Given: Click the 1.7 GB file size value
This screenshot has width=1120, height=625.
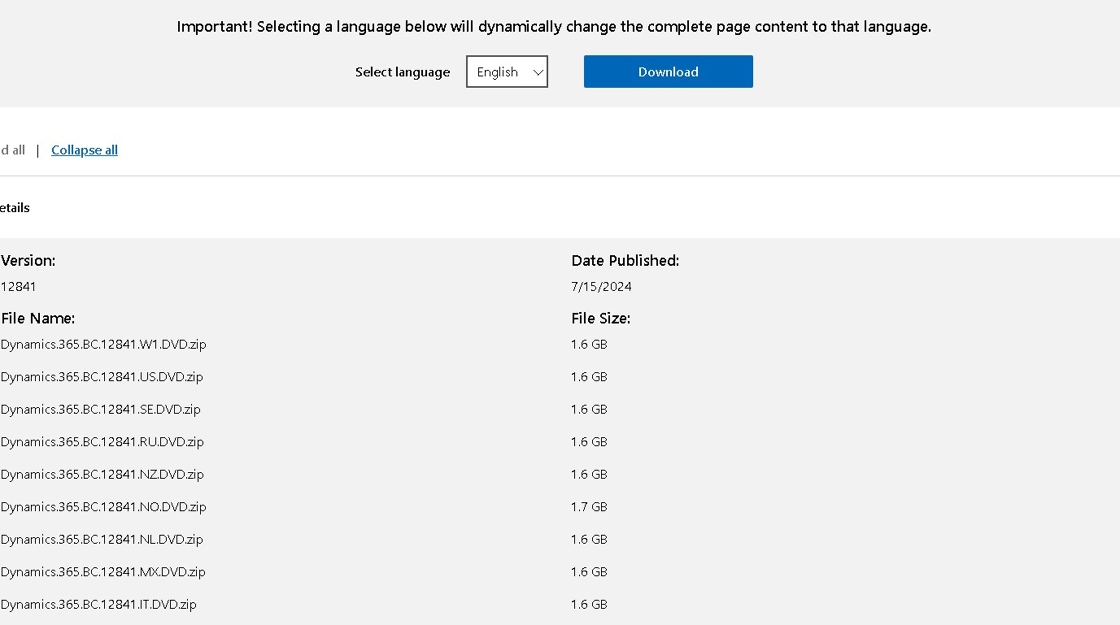Looking at the screenshot, I should click(x=589, y=506).
